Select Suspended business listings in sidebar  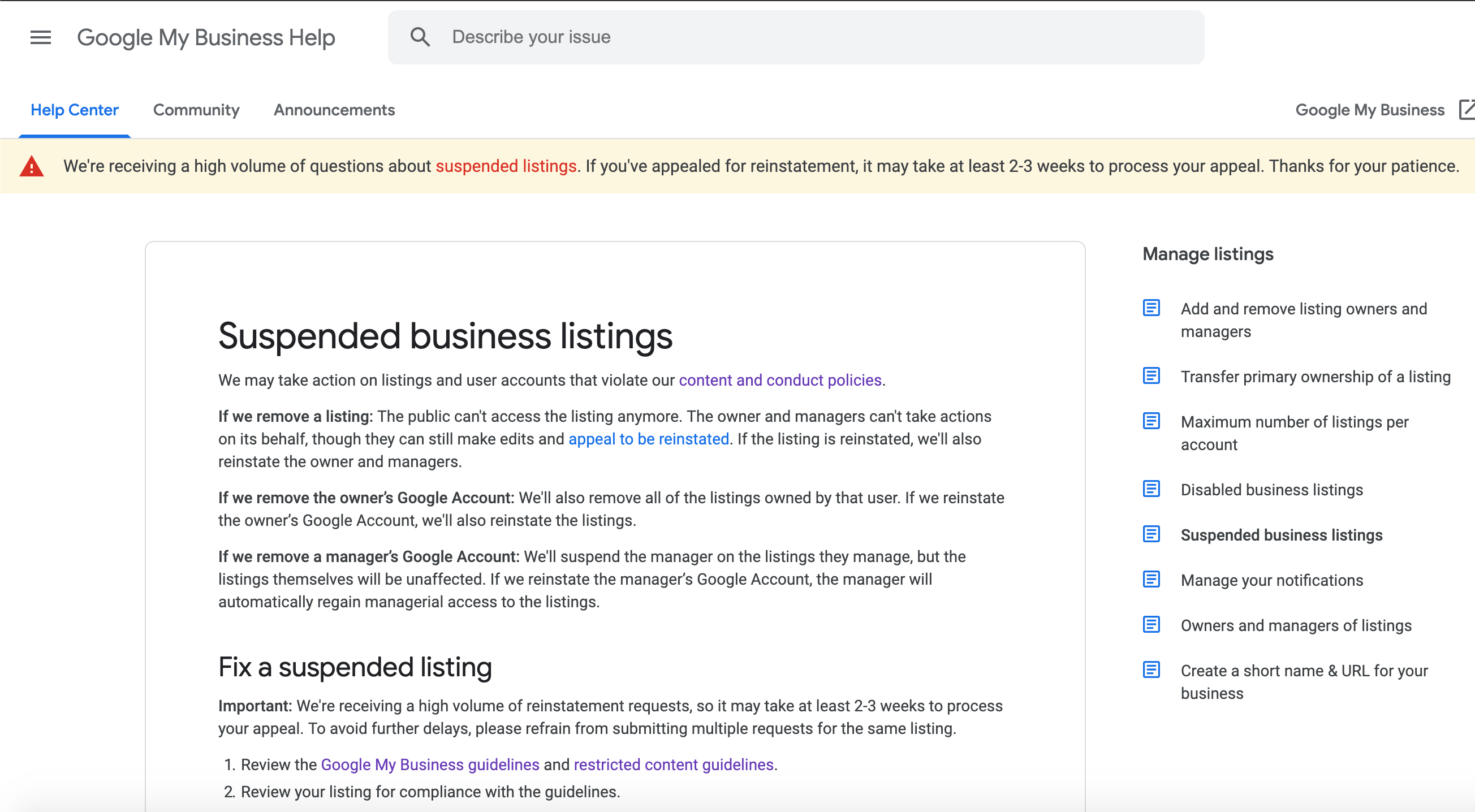1282,535
